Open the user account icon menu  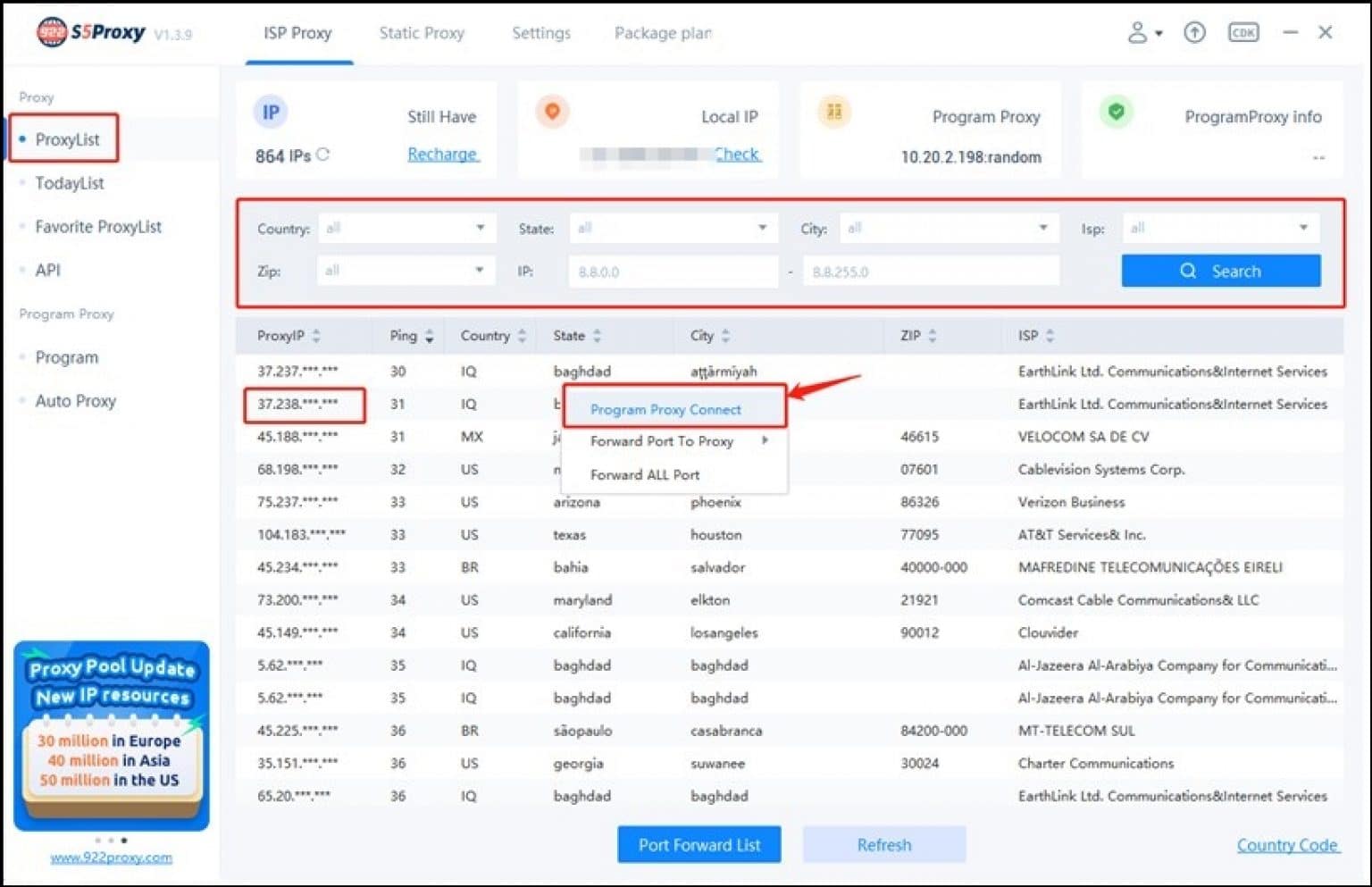tap(1139, 32)
